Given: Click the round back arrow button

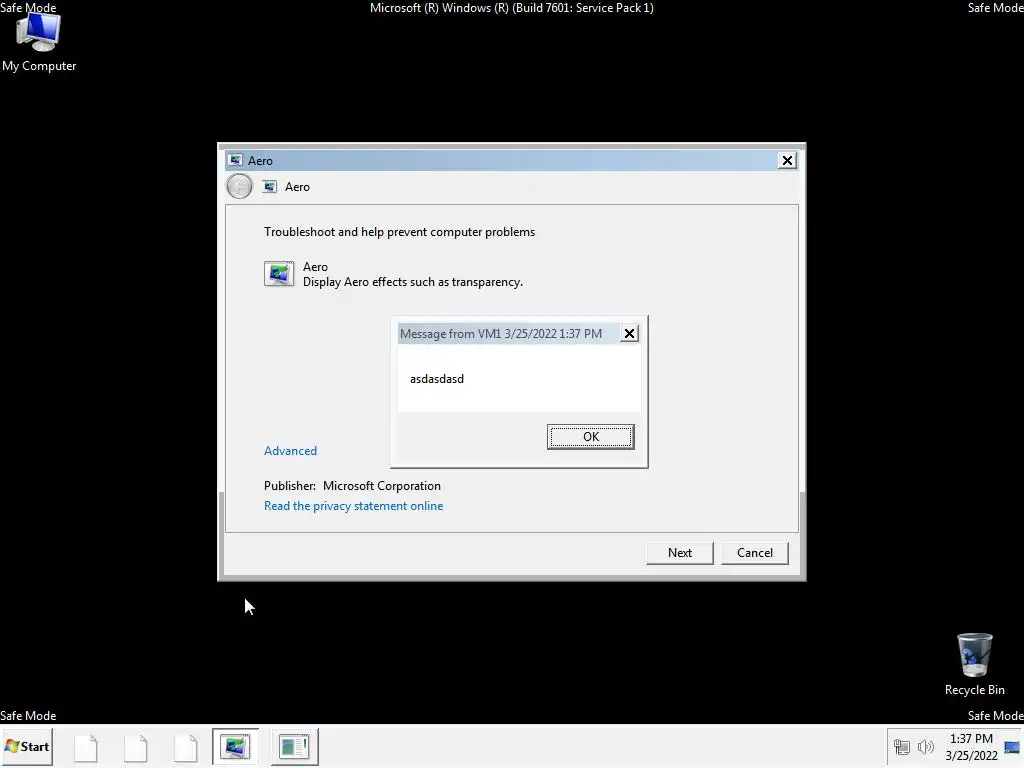Looking at the screenshot, I should pyautogui.click(x=240, y=186).
